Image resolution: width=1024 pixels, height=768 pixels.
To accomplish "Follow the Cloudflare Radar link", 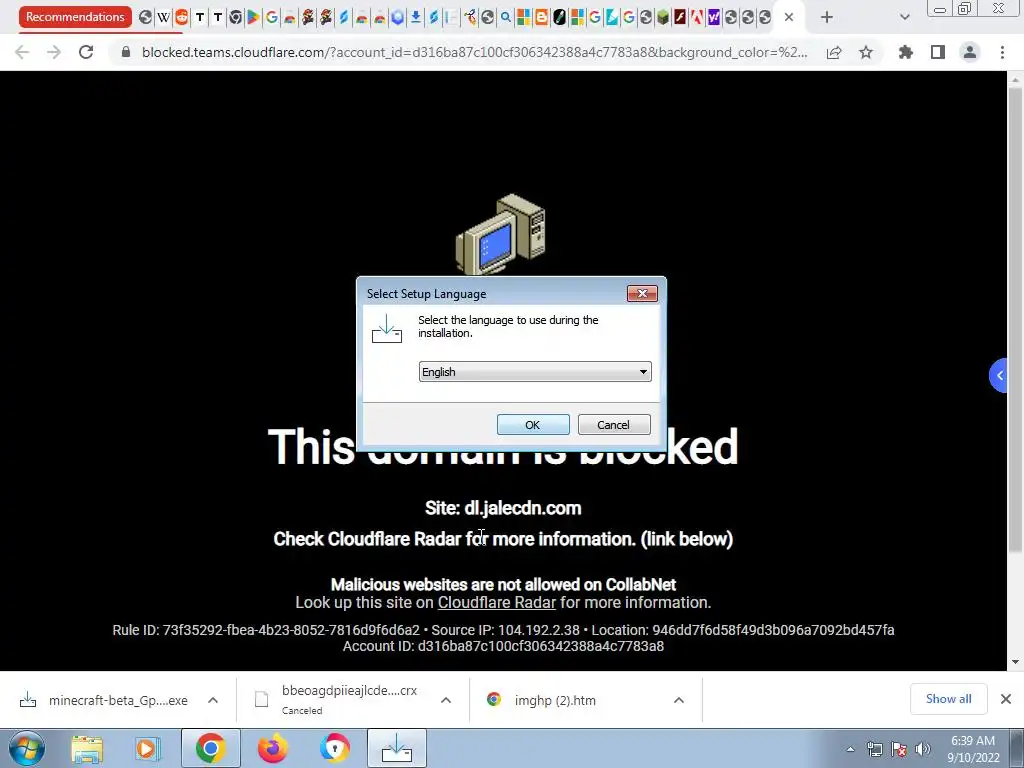I will [x=496, y=602].
